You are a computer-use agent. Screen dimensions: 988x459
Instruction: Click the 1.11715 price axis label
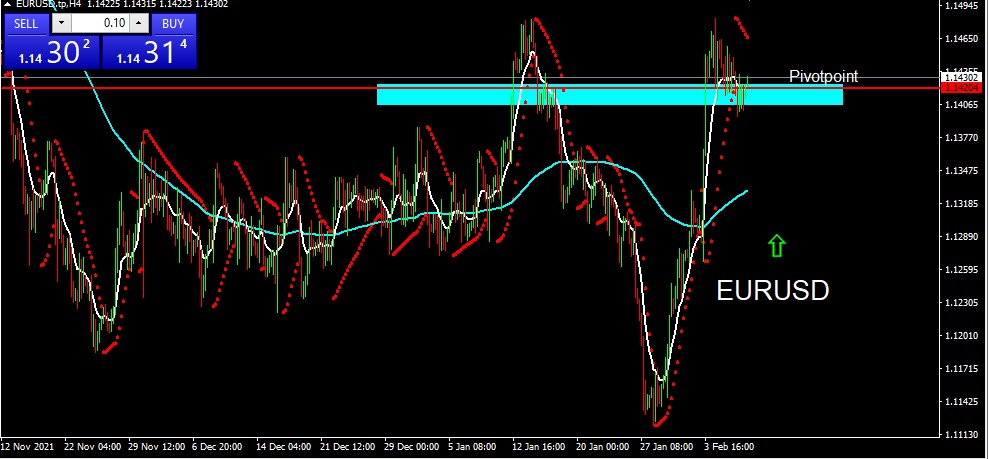[x=962, y=369]
